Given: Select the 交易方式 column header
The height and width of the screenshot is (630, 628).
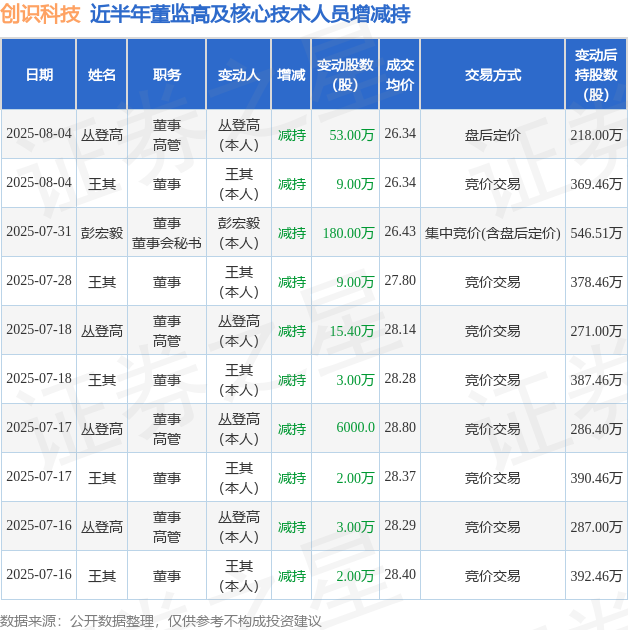Looking at the screenshot, I should coord(493,74).
